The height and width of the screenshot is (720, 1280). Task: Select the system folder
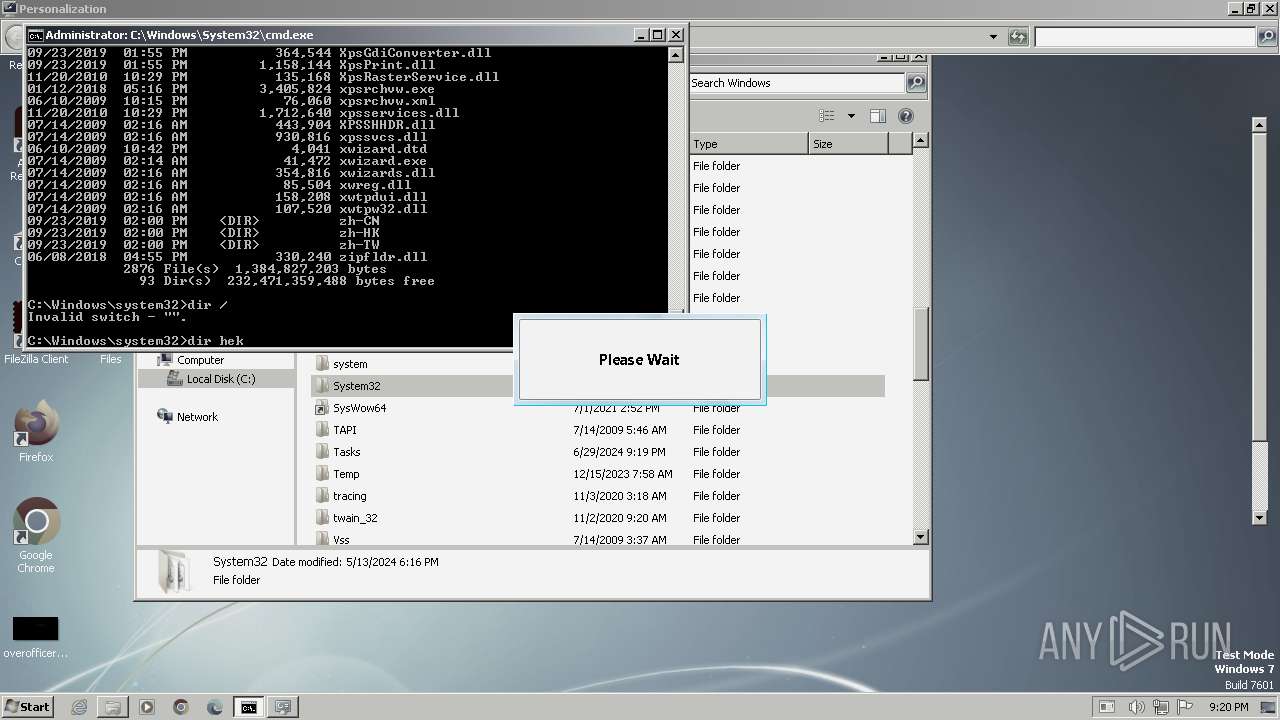[x=341, y=364]
